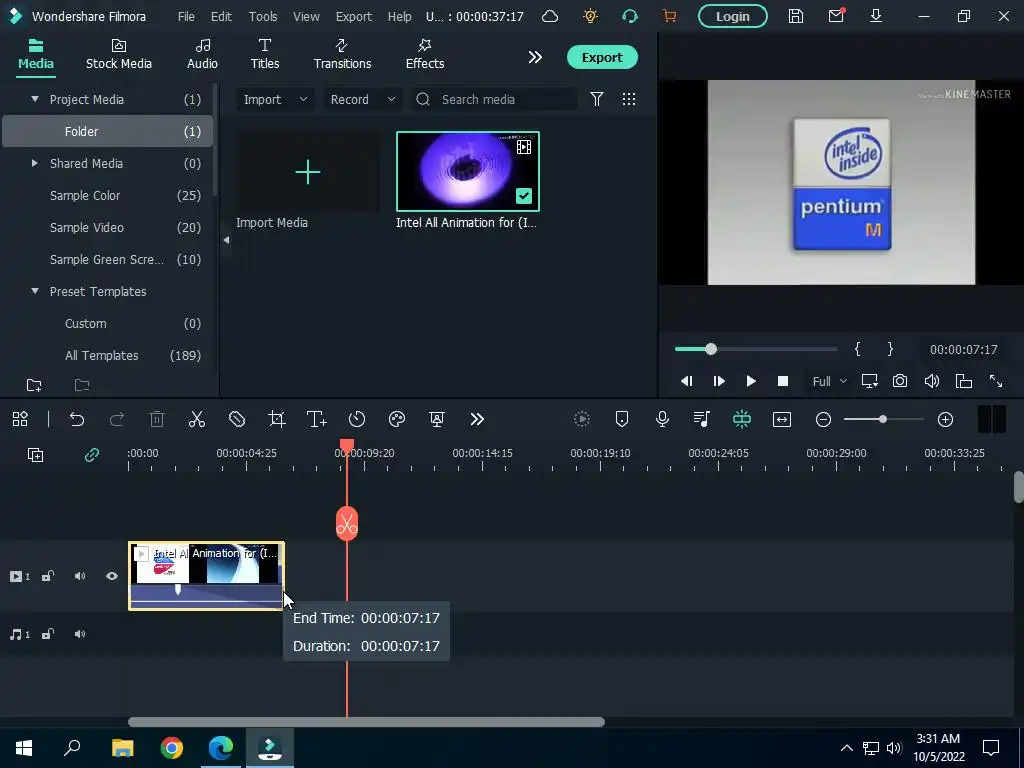Open the layout grid icon in timeline toolbar
The height and width of the screenshot is (768, 1024).
(x=20, y=419)
